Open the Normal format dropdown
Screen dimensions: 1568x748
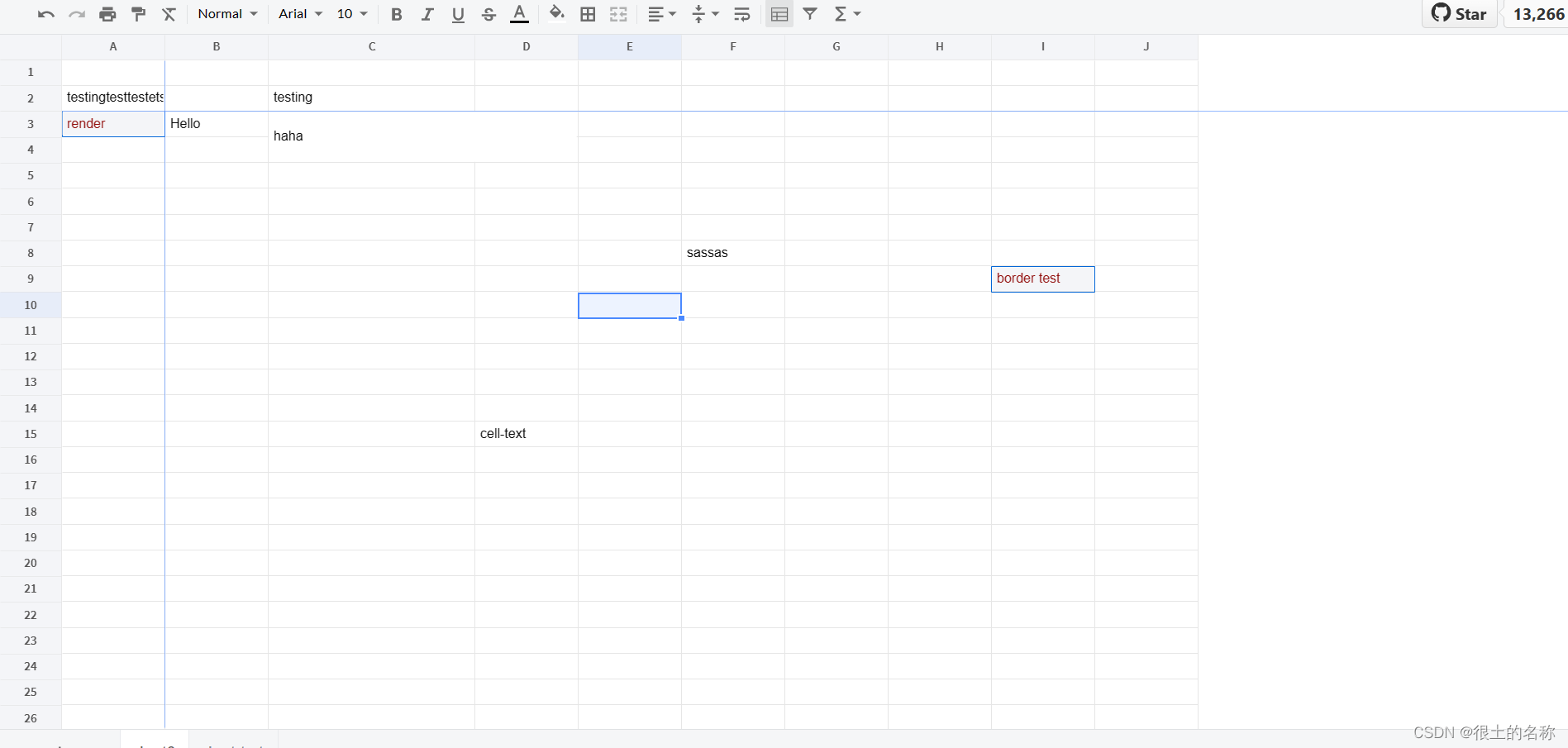click(228, 14)
